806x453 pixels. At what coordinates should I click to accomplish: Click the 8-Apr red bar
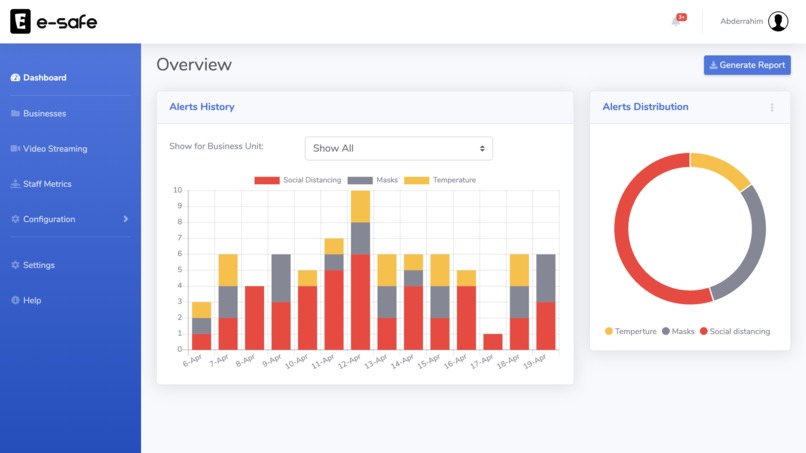254,318
